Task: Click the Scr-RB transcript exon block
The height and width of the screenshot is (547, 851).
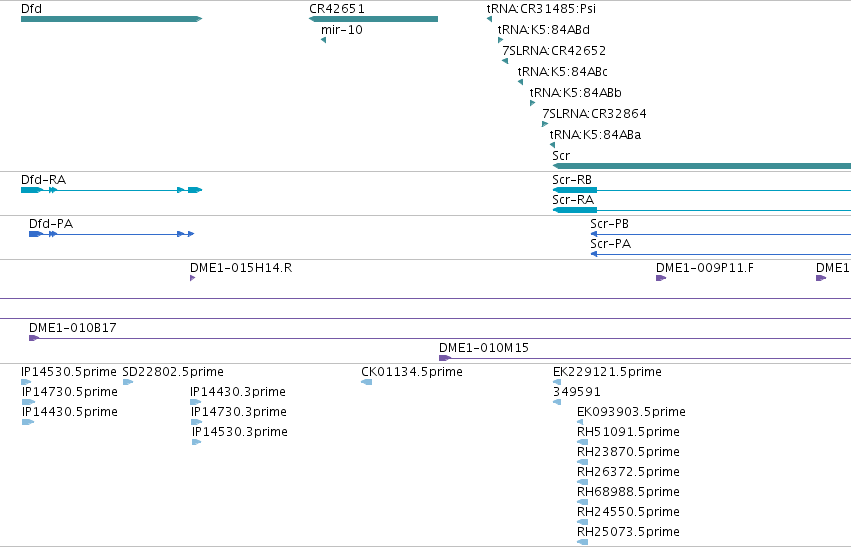Action: 575,190
